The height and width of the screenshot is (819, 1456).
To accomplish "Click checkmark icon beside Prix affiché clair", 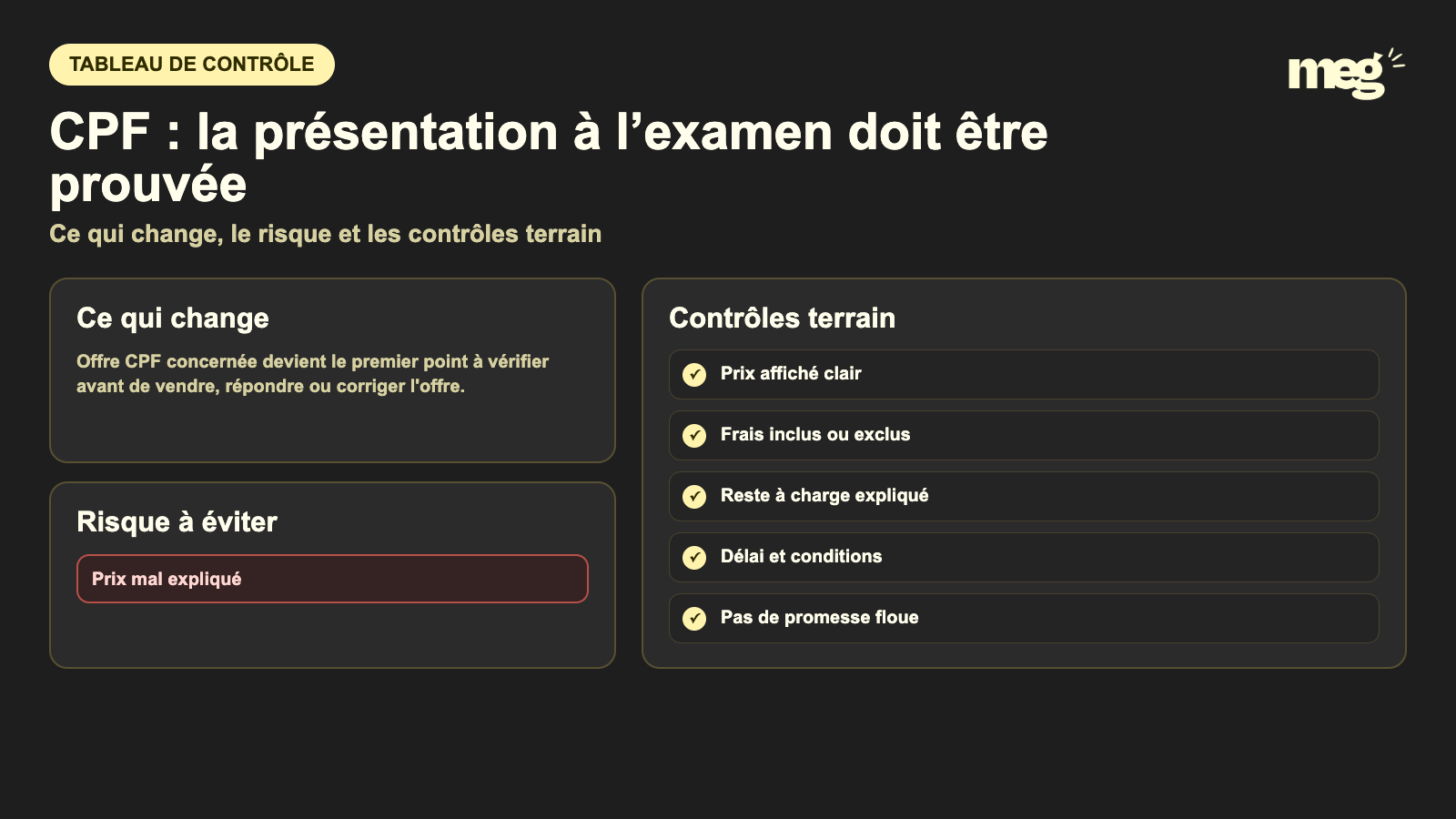I will 694,375.
